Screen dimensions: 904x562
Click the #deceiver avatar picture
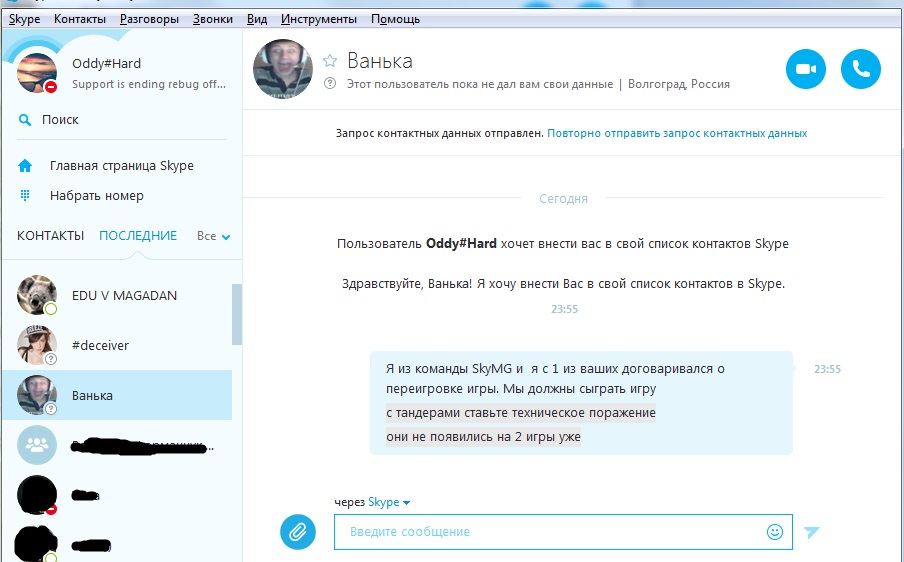[37, 345]
